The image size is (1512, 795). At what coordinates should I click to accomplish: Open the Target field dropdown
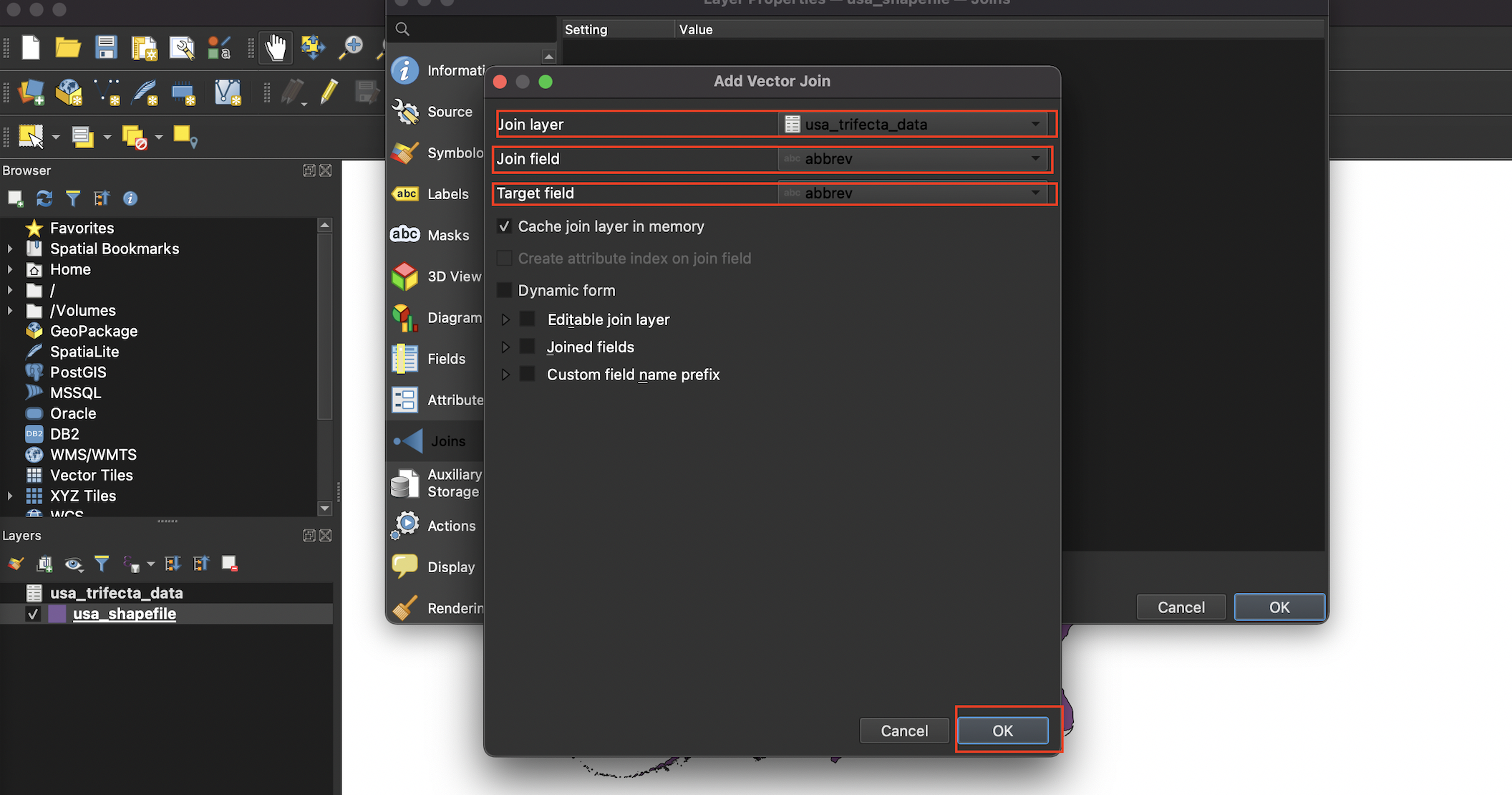coord(1034,193)
